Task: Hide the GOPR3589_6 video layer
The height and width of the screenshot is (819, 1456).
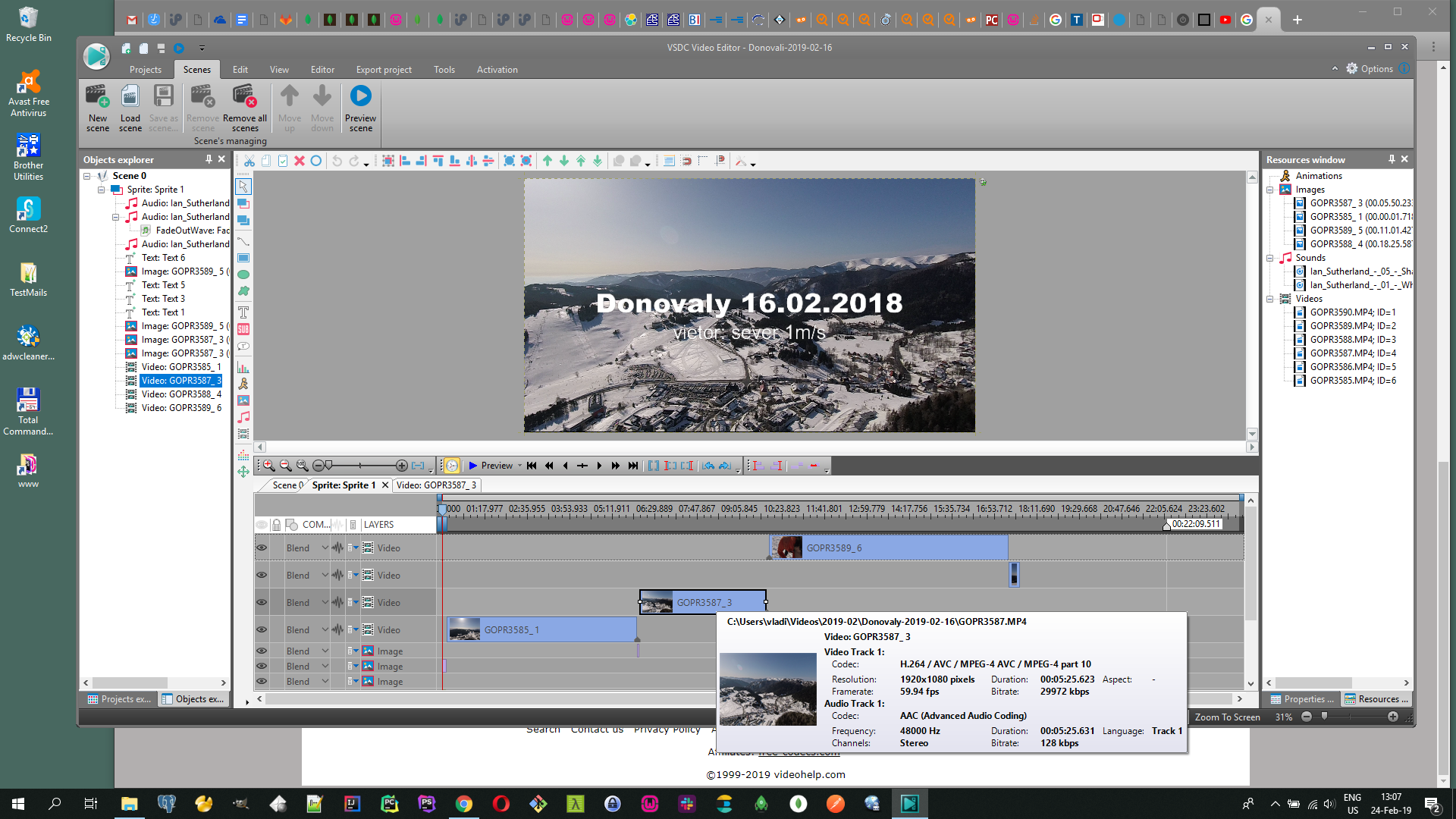Action: coord(262,548)
